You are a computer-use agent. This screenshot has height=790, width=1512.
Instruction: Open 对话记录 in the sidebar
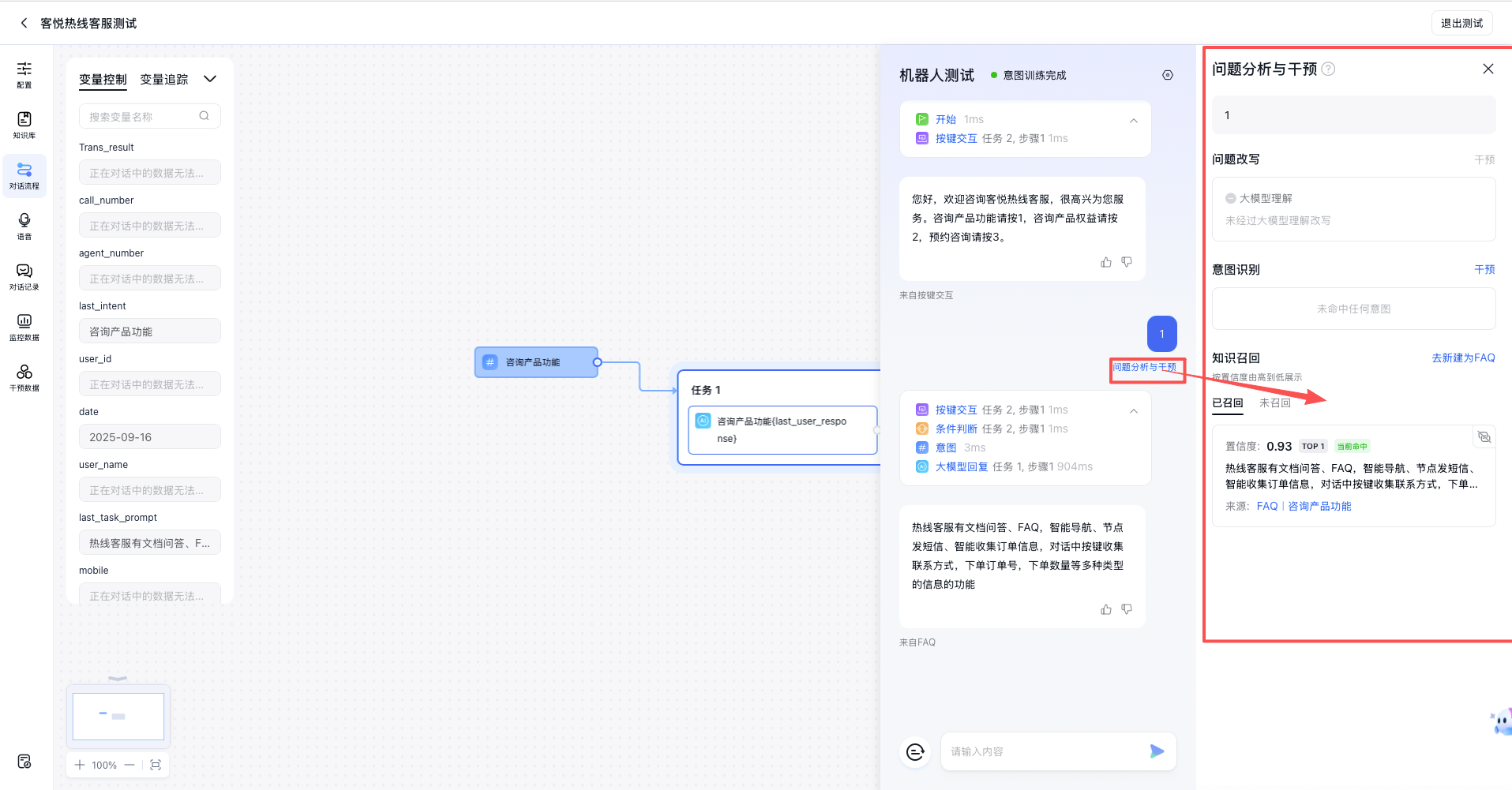coord(24,275)
